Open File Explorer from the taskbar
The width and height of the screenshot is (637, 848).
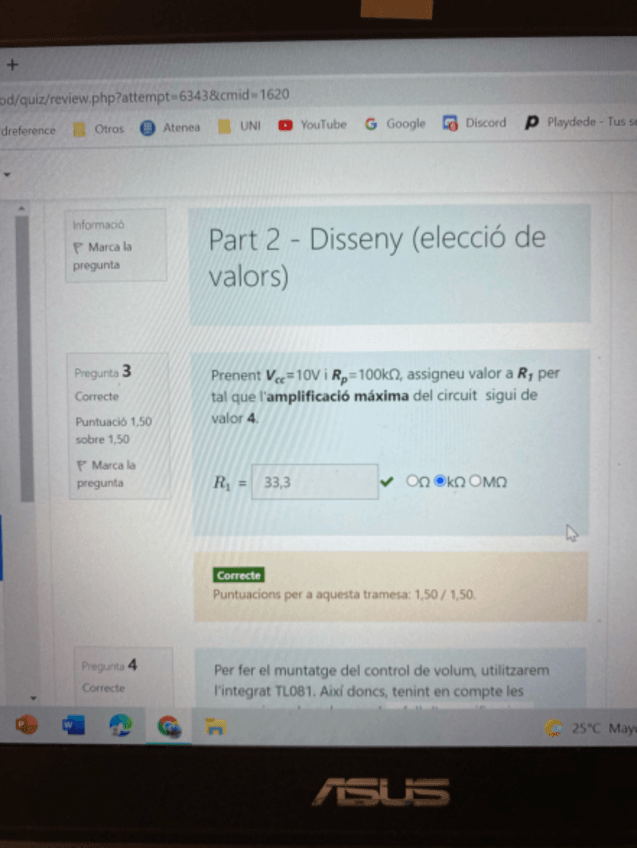click(216, 727)
